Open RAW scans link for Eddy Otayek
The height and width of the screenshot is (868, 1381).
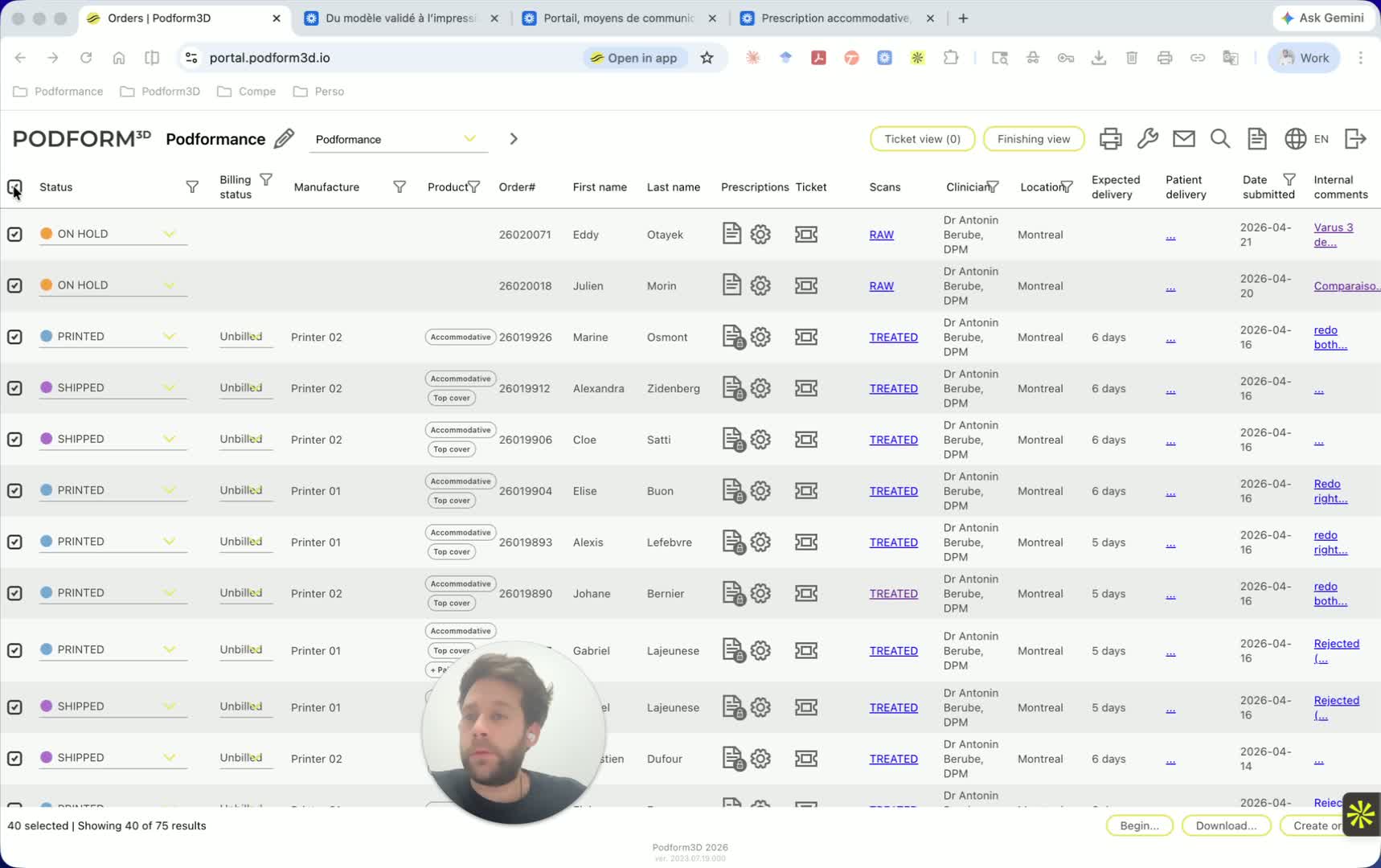point(881,235)
